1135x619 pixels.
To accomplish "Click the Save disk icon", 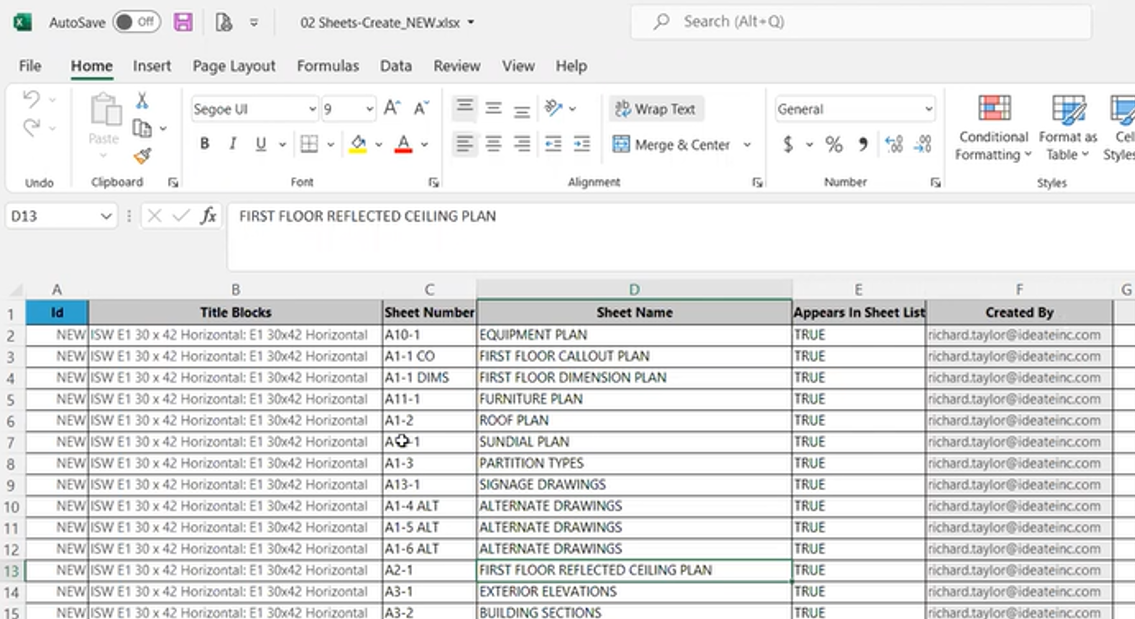I will tap(183, 22).
